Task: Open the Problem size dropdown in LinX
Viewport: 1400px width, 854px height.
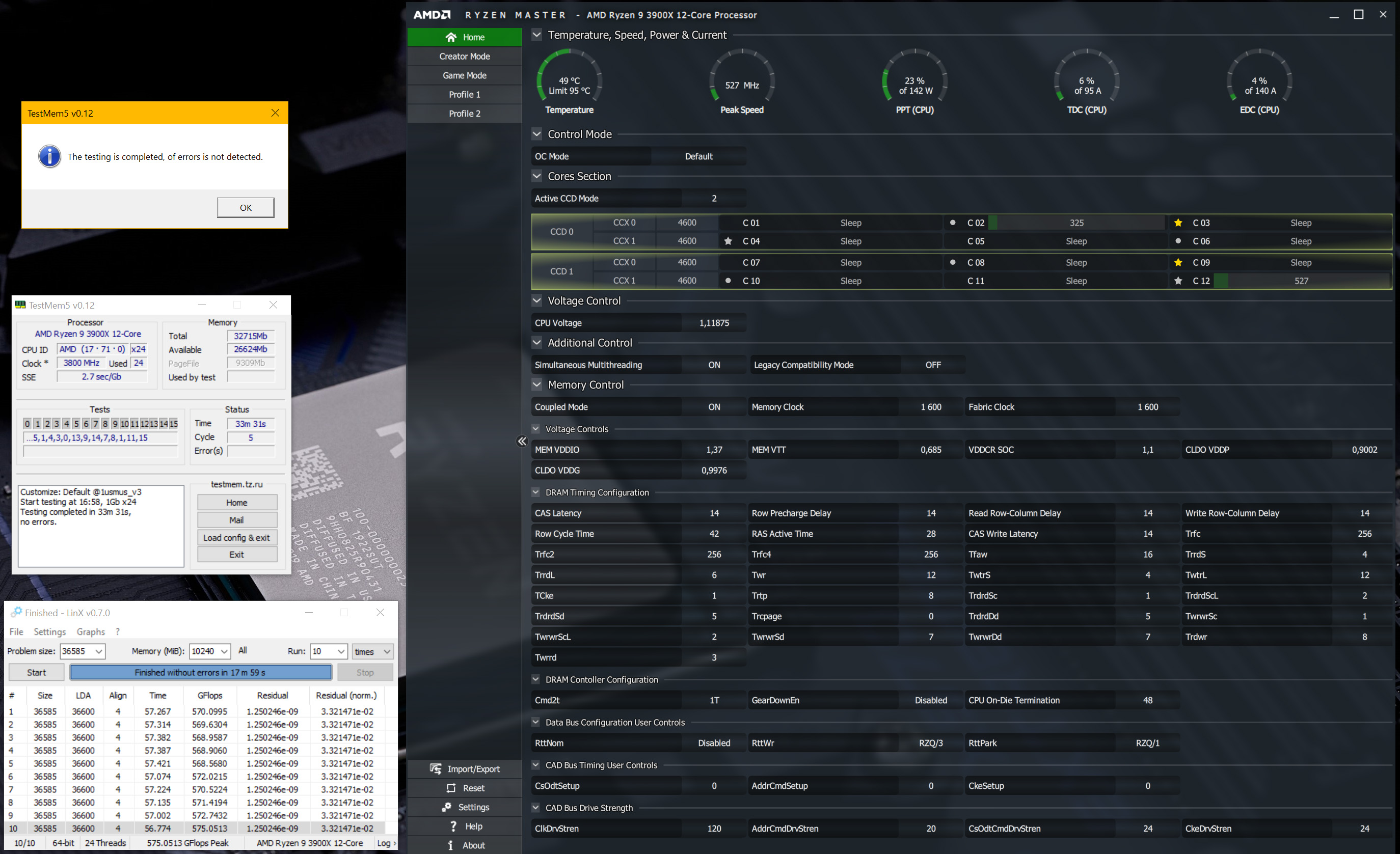Action: point(98,651)
